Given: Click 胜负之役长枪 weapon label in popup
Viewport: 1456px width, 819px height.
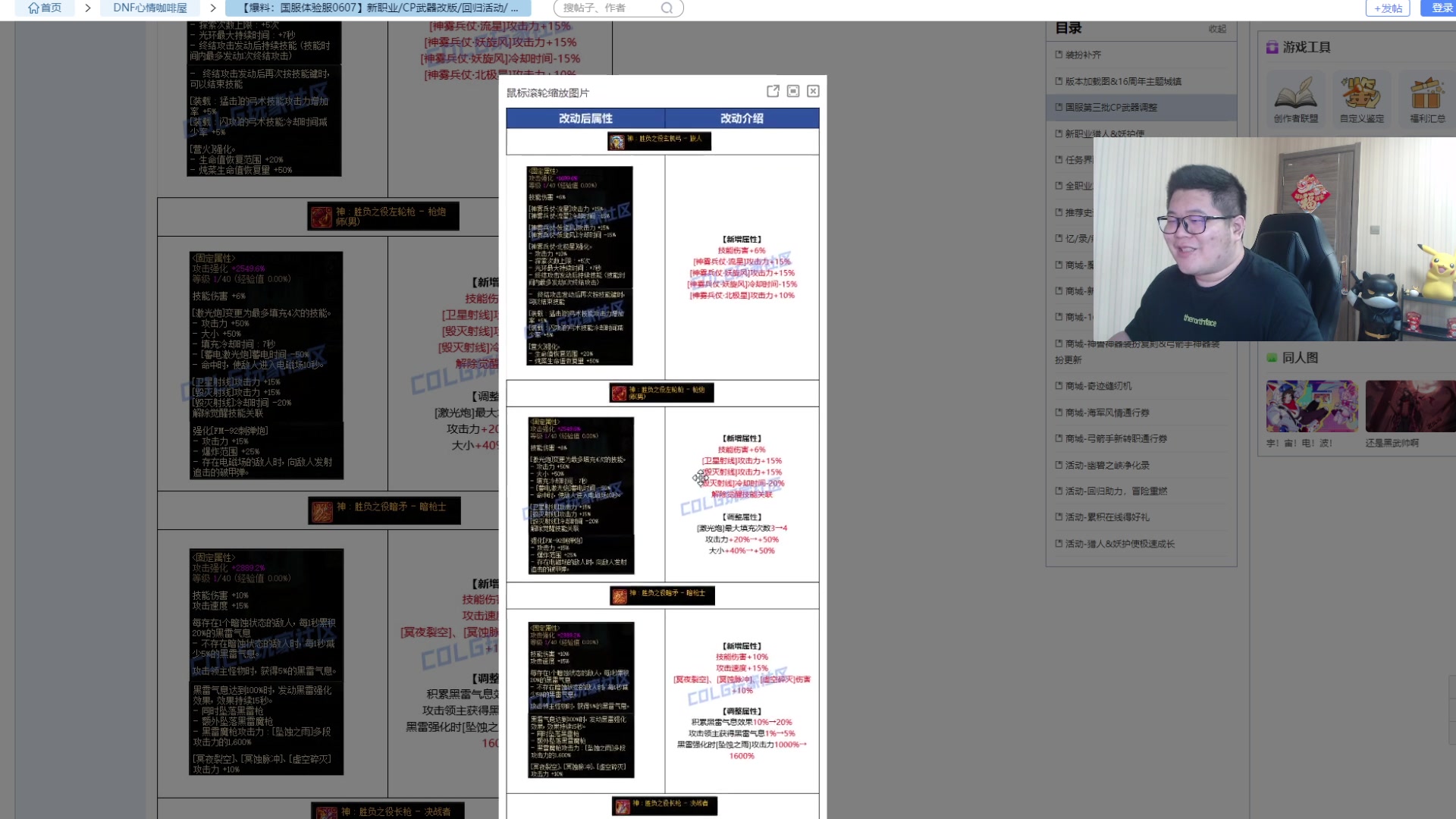Looking at the screenshot, I should pos(664,805).
